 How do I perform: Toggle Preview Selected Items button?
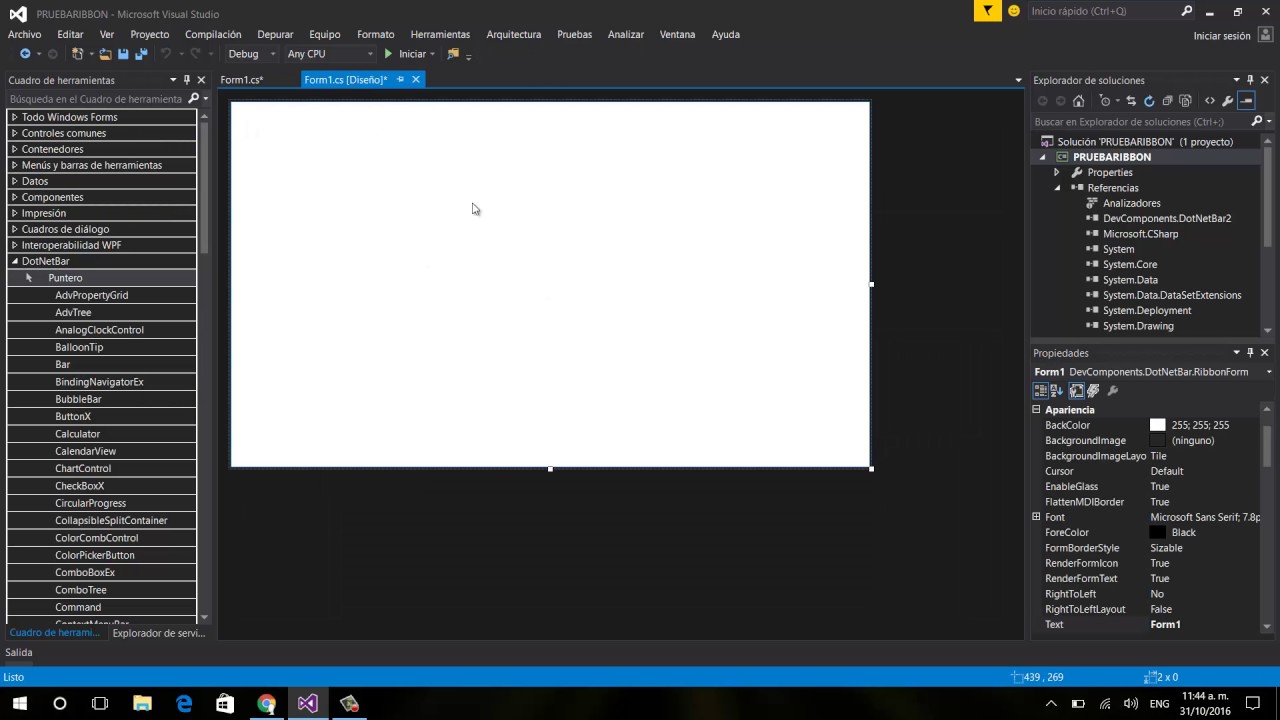point(1246,101)
